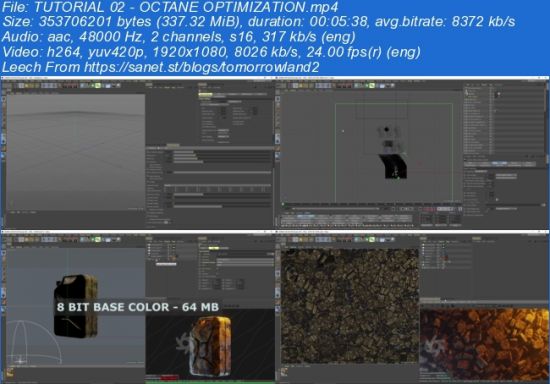The image size is (550, 384).
Task: Click the green toolbar icon above the jerry can viewport
Action: click(98, 239)
